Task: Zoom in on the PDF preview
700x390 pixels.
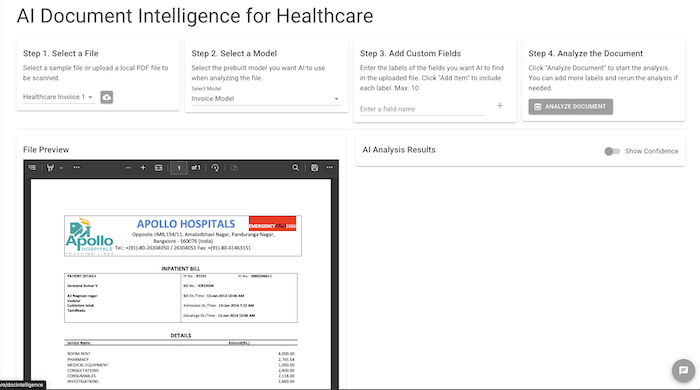Action: (x=143, y=168)
